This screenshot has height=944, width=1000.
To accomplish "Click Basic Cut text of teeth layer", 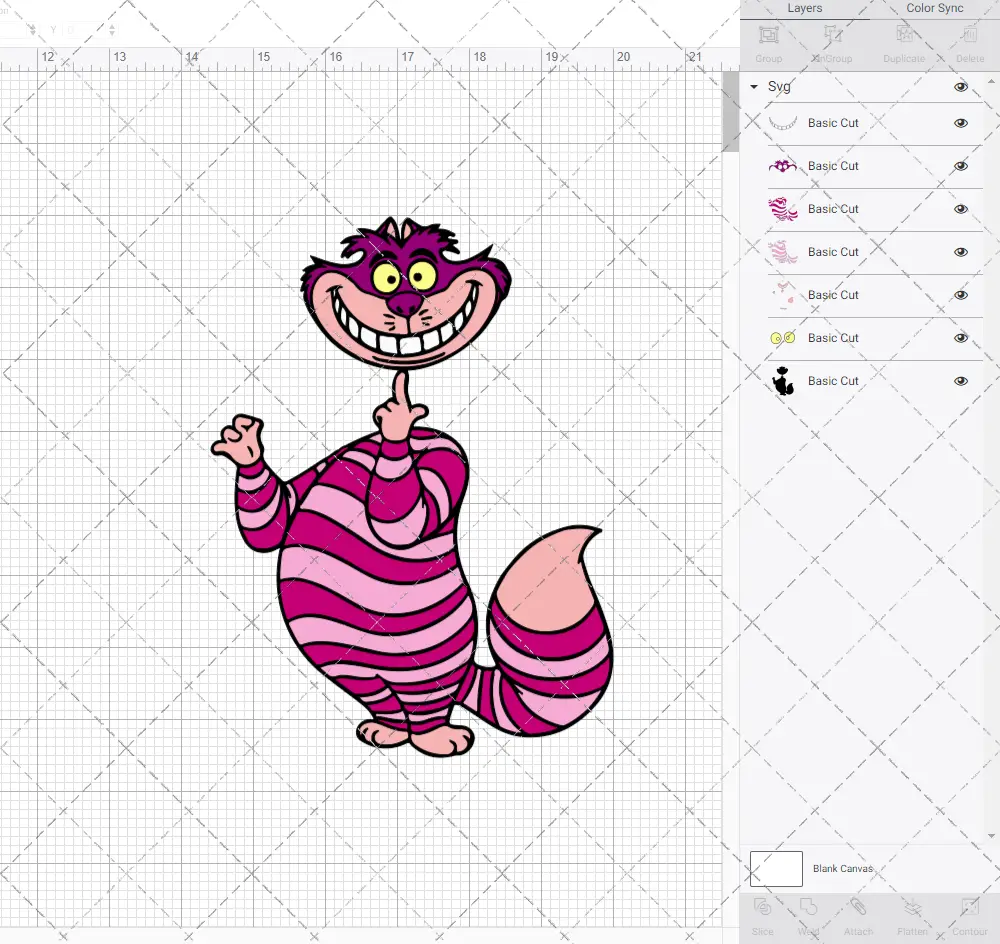I will pos(833,123).
